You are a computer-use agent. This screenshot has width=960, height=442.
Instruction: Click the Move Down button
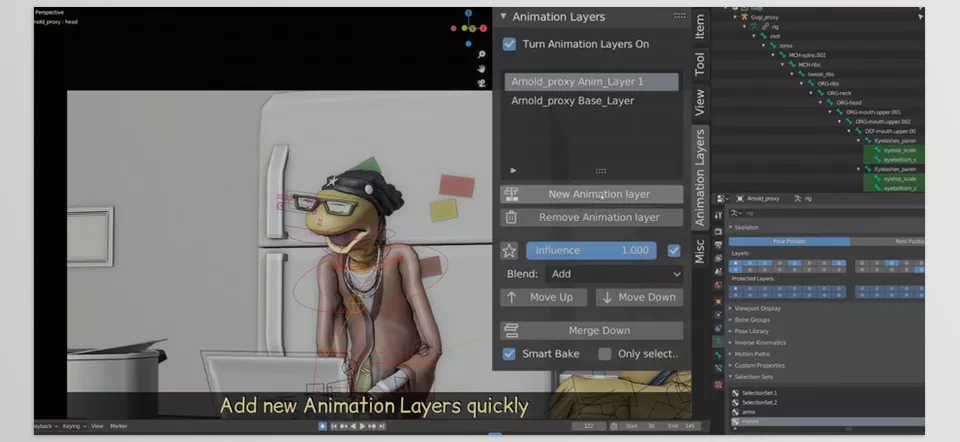tap(639, 298)
